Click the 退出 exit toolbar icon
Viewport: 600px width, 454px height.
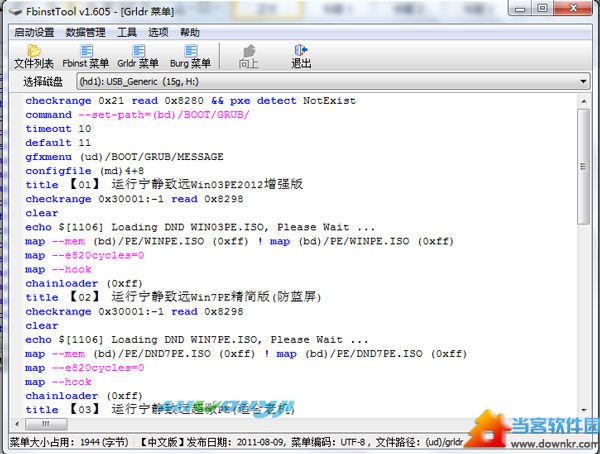(x=301, y=57)
